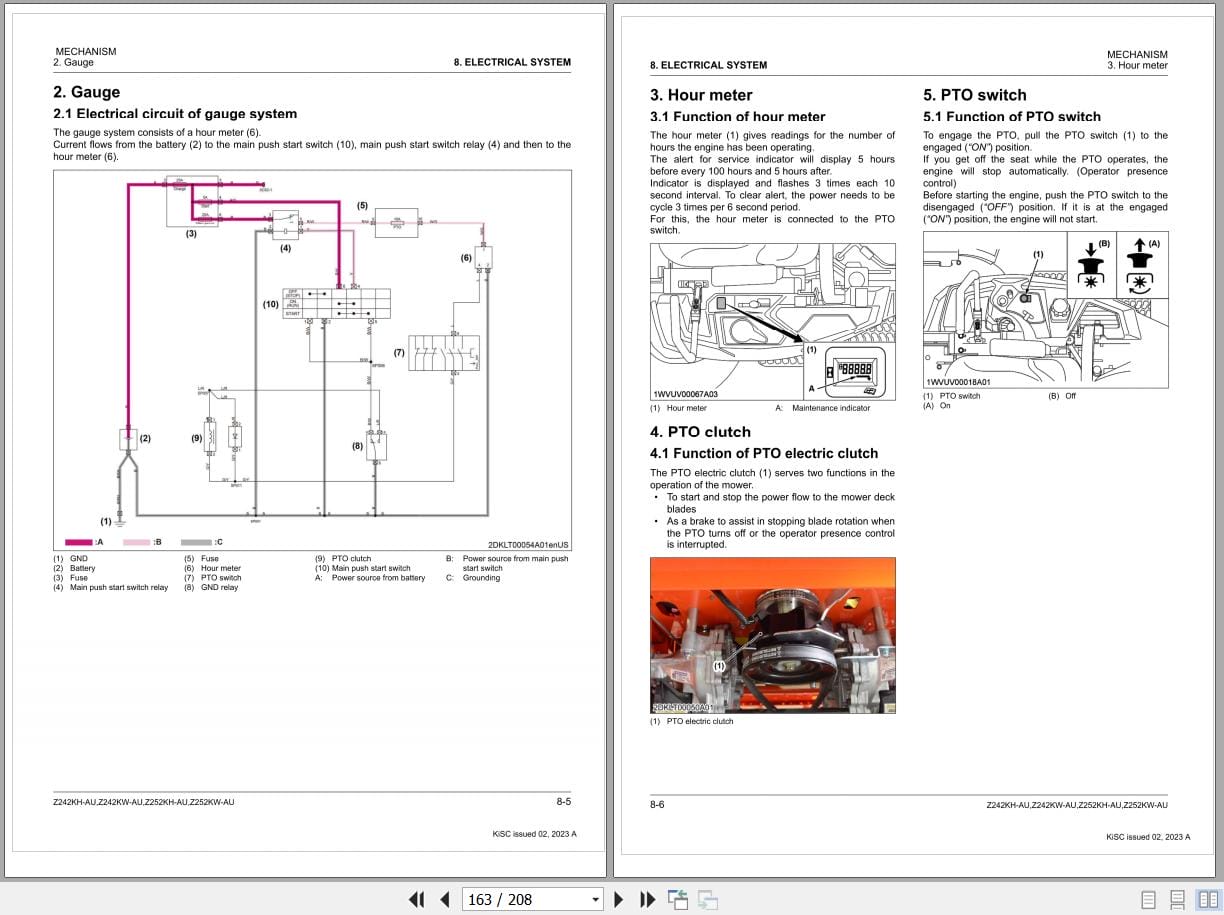Click the '2. Gauge' heading
1224x915 pixels.
pyautogui.click(x=86, y=92)
